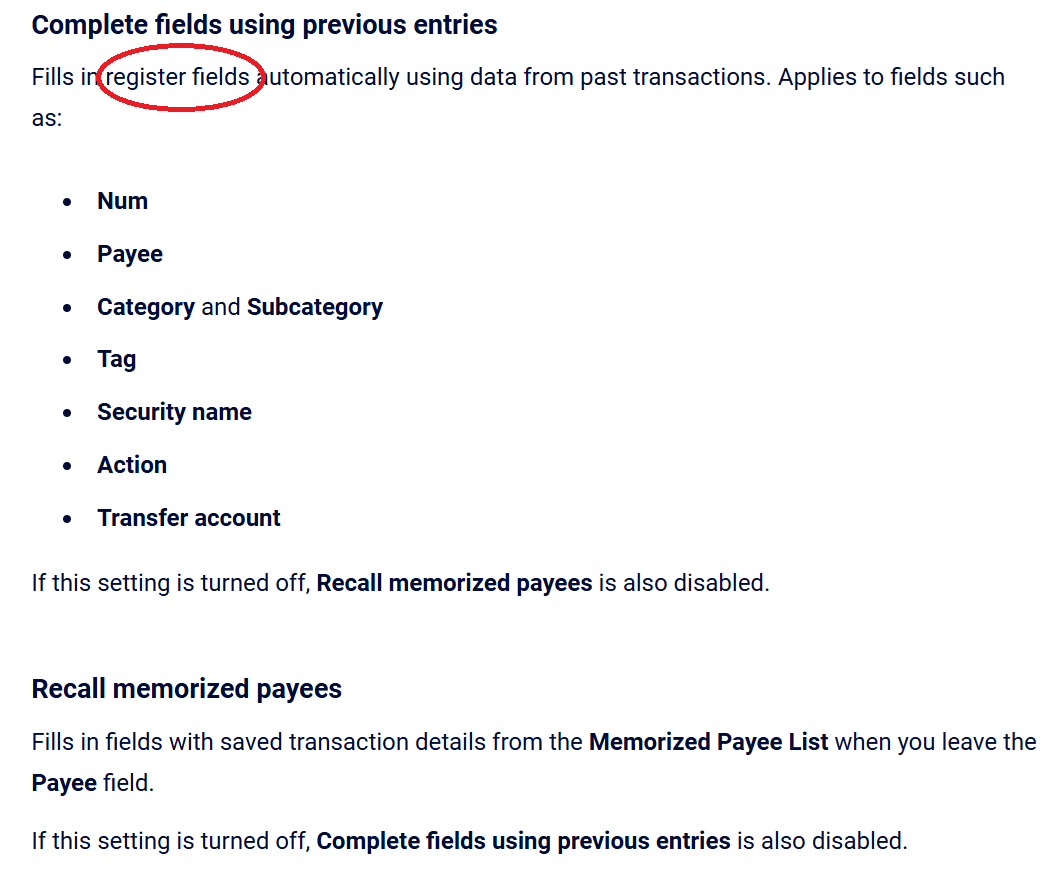The height and width of the screenshot is (873, 1058).
Task: Click the 'If this setting is turned off' text above the Recall heading
Action: point(171,583)
